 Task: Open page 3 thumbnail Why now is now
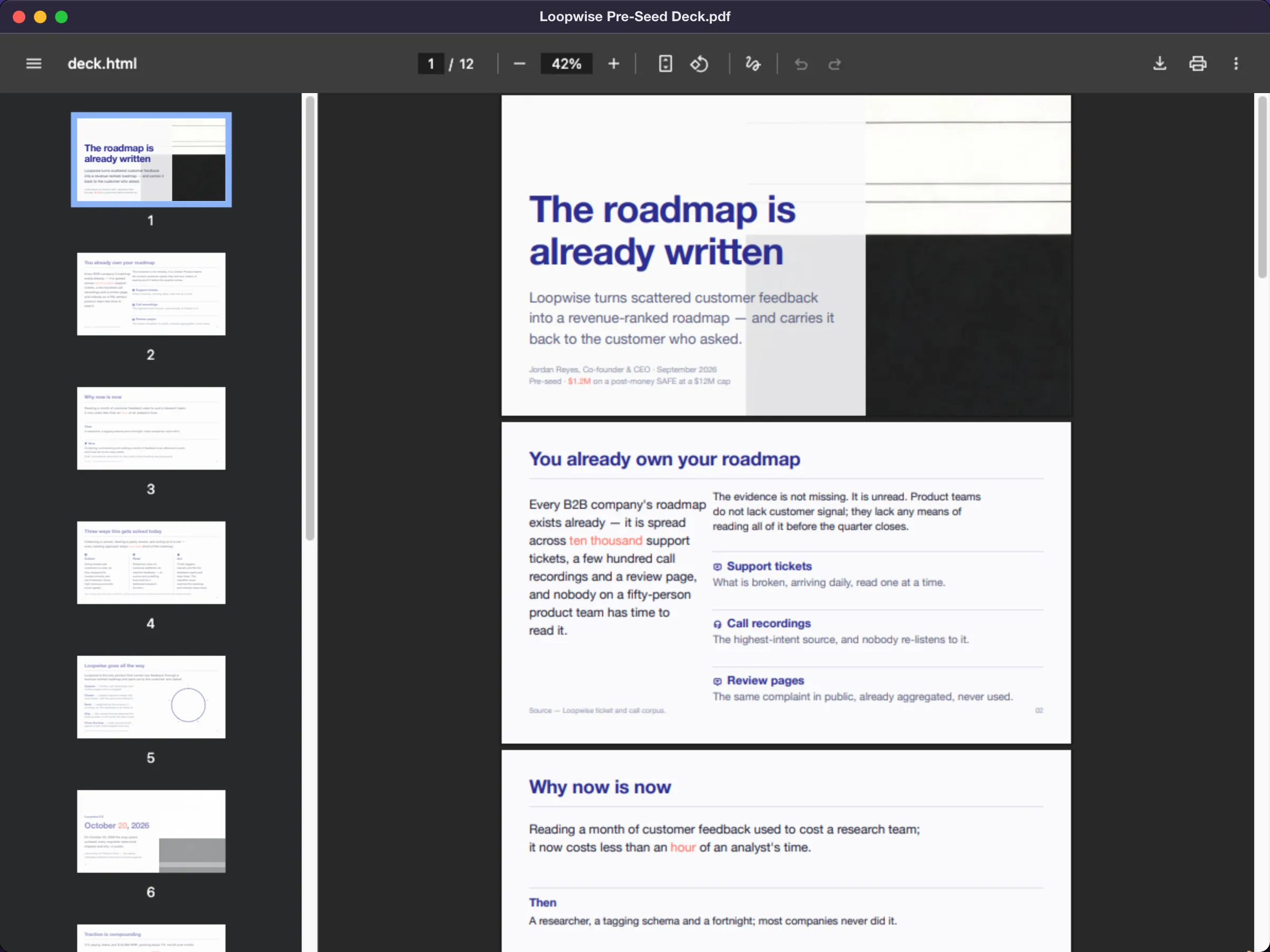pyautogui.click(x=151, y=428)
